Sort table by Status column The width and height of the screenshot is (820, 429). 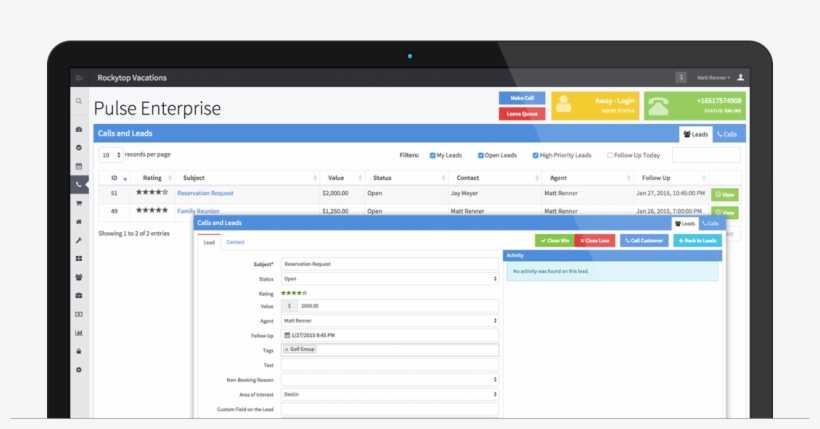pos(406,178)
